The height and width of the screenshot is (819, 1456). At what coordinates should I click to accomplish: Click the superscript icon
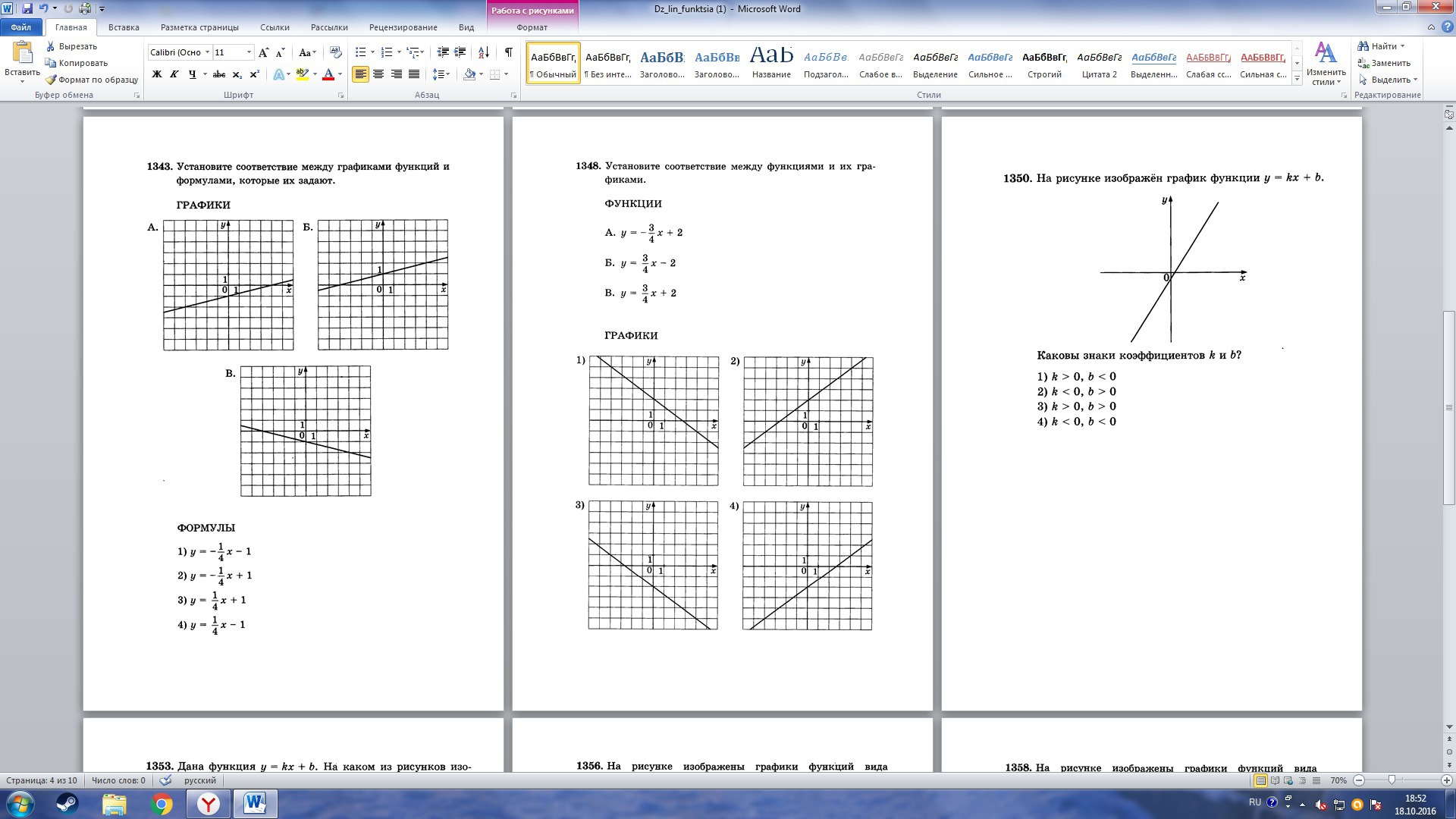tap(255, 74)
